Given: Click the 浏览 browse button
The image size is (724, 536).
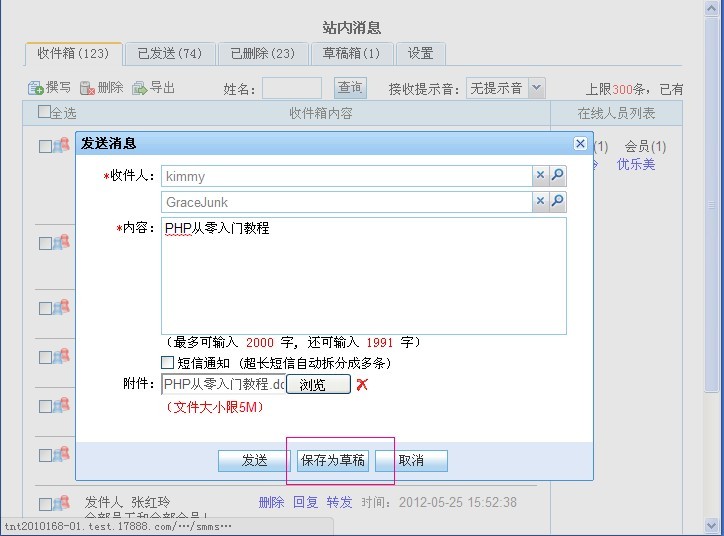Looking at the screenshot, I should pos(318,385).
